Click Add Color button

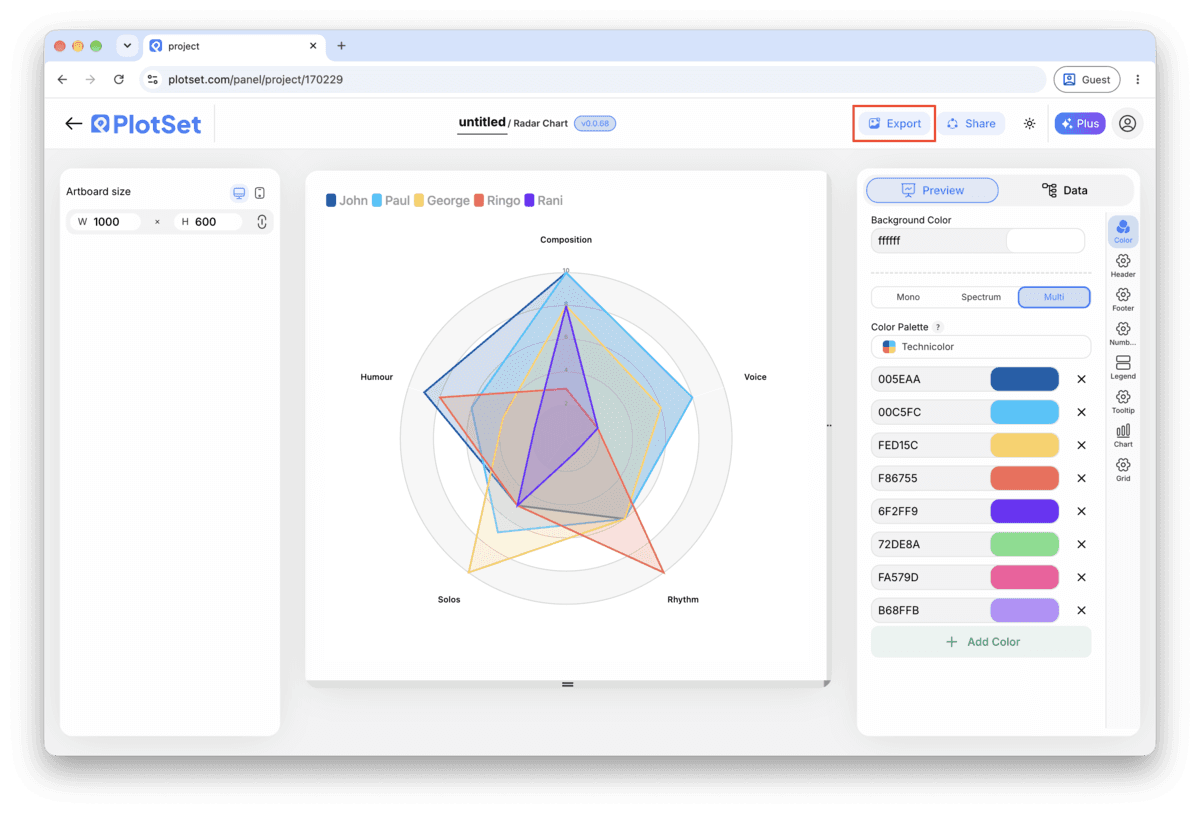[x=981, y=642]
